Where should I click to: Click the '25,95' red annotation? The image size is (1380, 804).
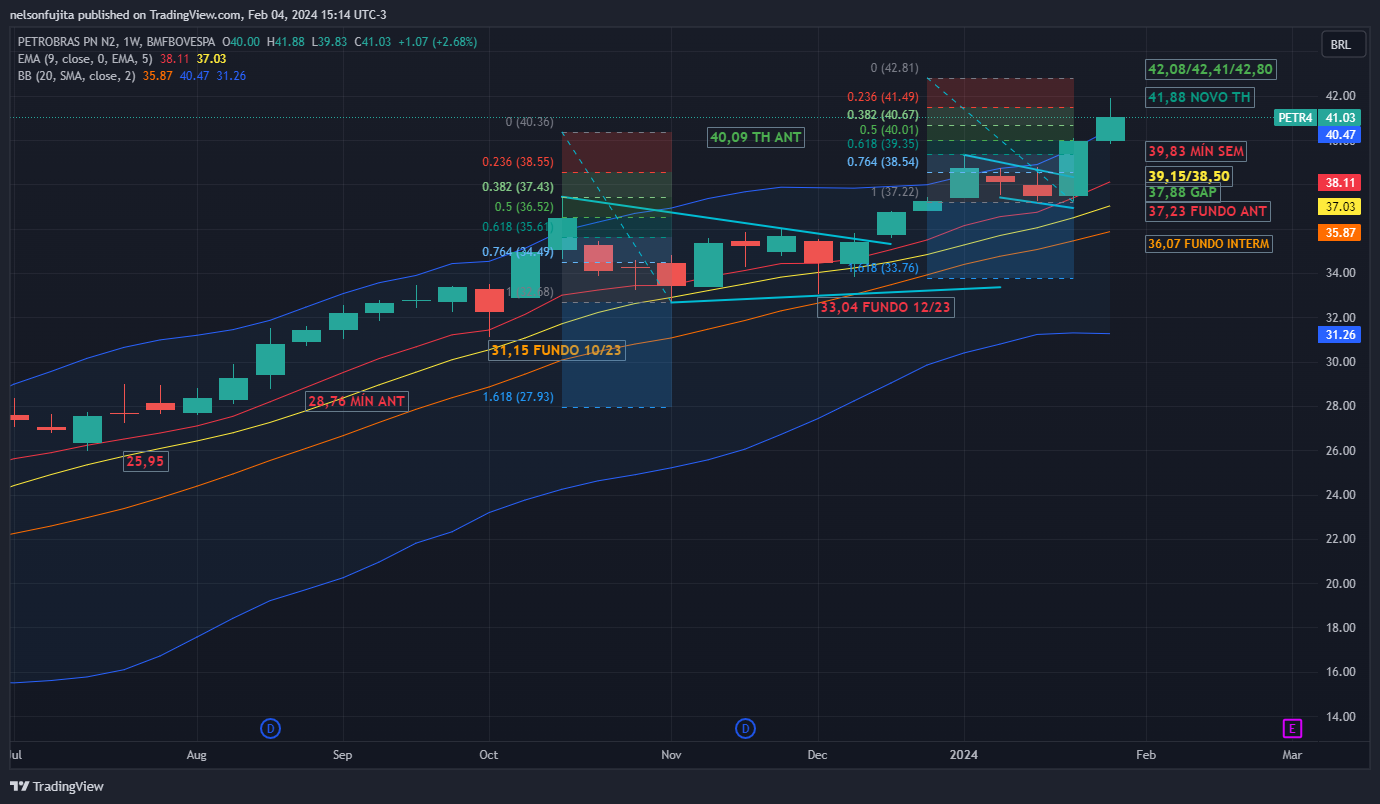145,460
